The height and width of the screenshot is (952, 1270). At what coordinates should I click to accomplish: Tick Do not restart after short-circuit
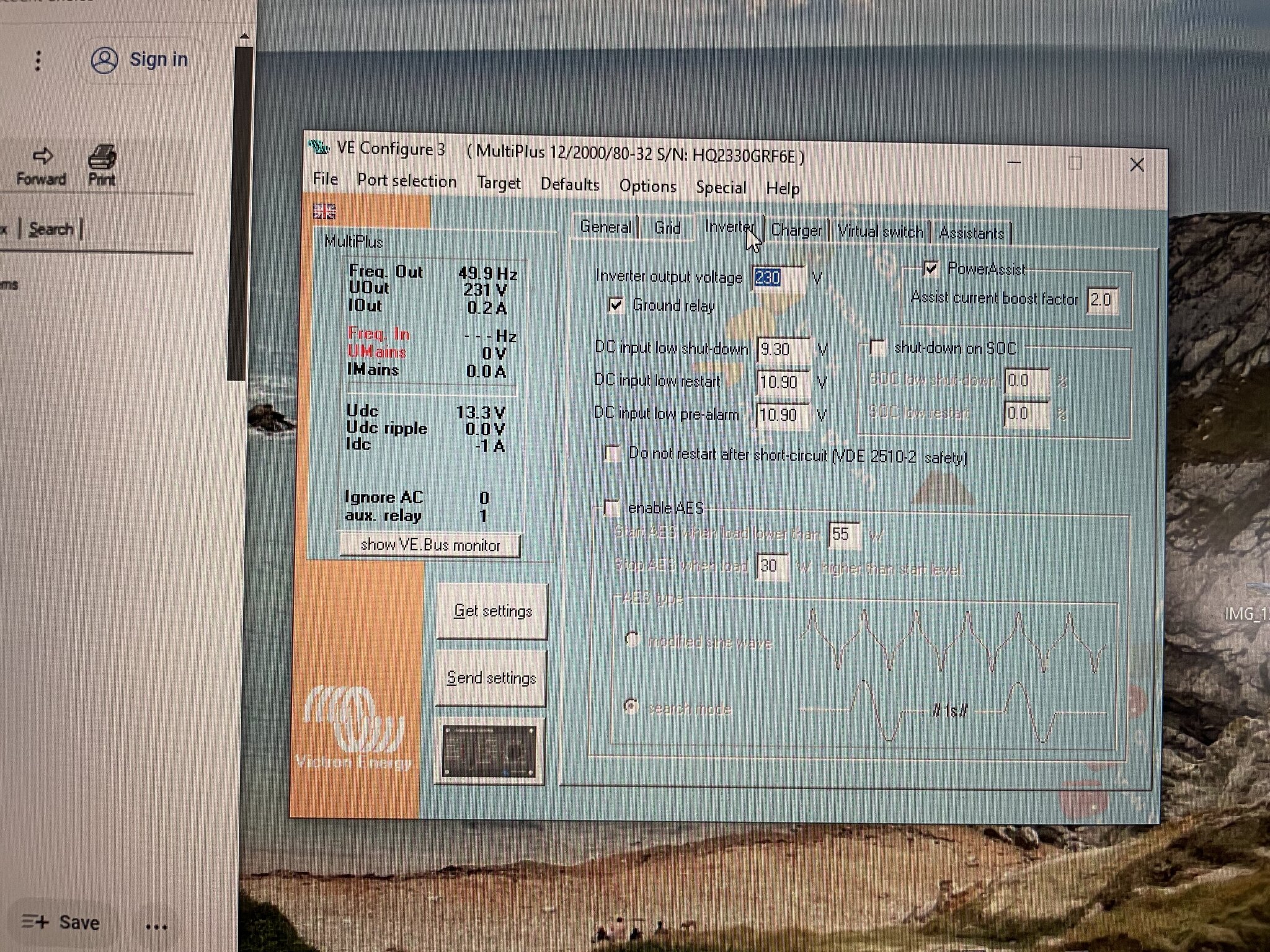(613, 453)
